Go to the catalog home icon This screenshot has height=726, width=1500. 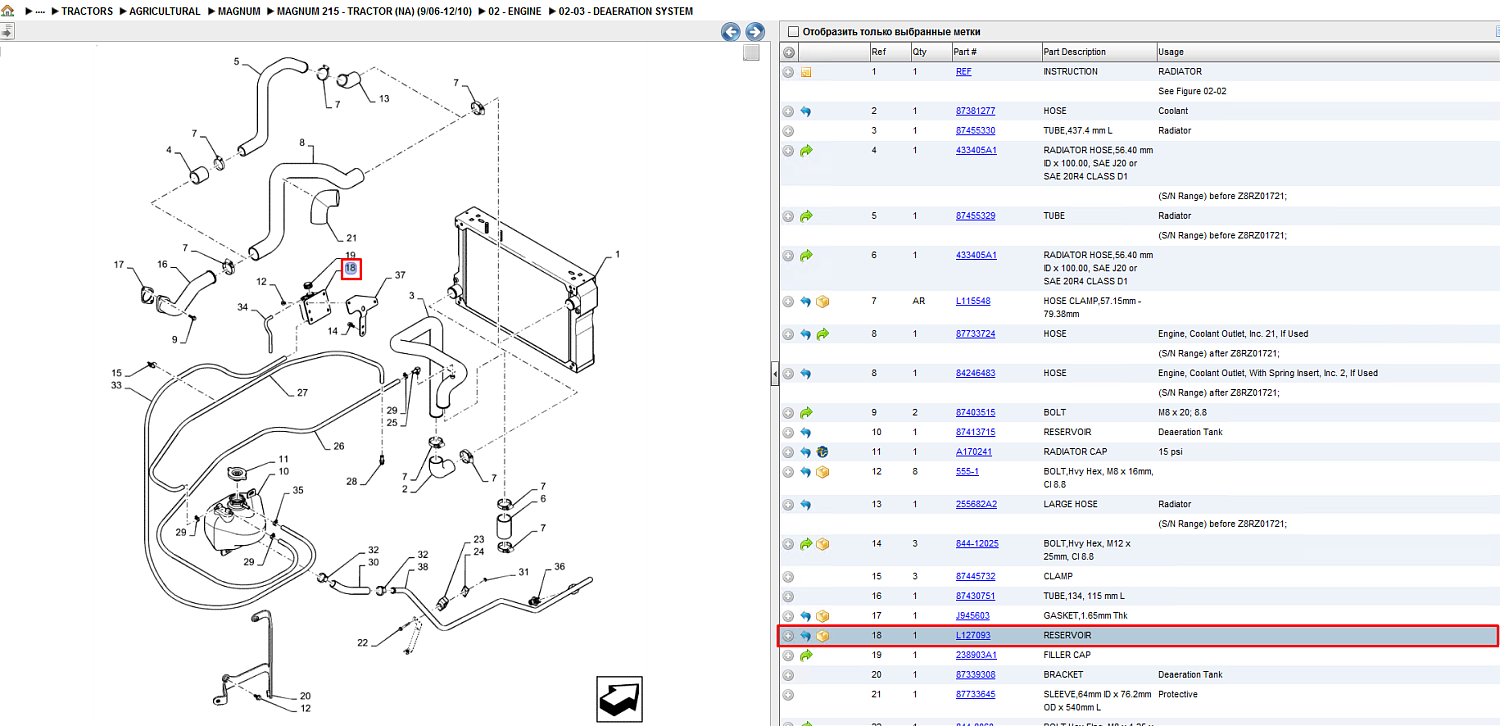tap(8, 11)
